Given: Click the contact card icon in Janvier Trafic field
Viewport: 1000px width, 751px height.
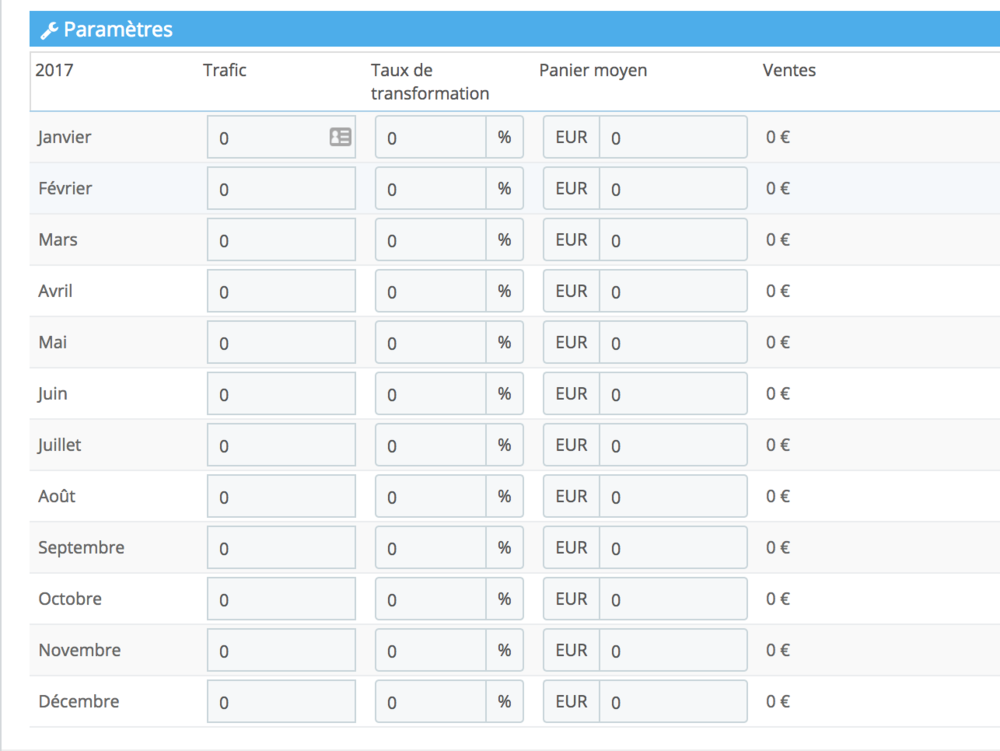Looking at the screenshot, I should tap(340, 137).
